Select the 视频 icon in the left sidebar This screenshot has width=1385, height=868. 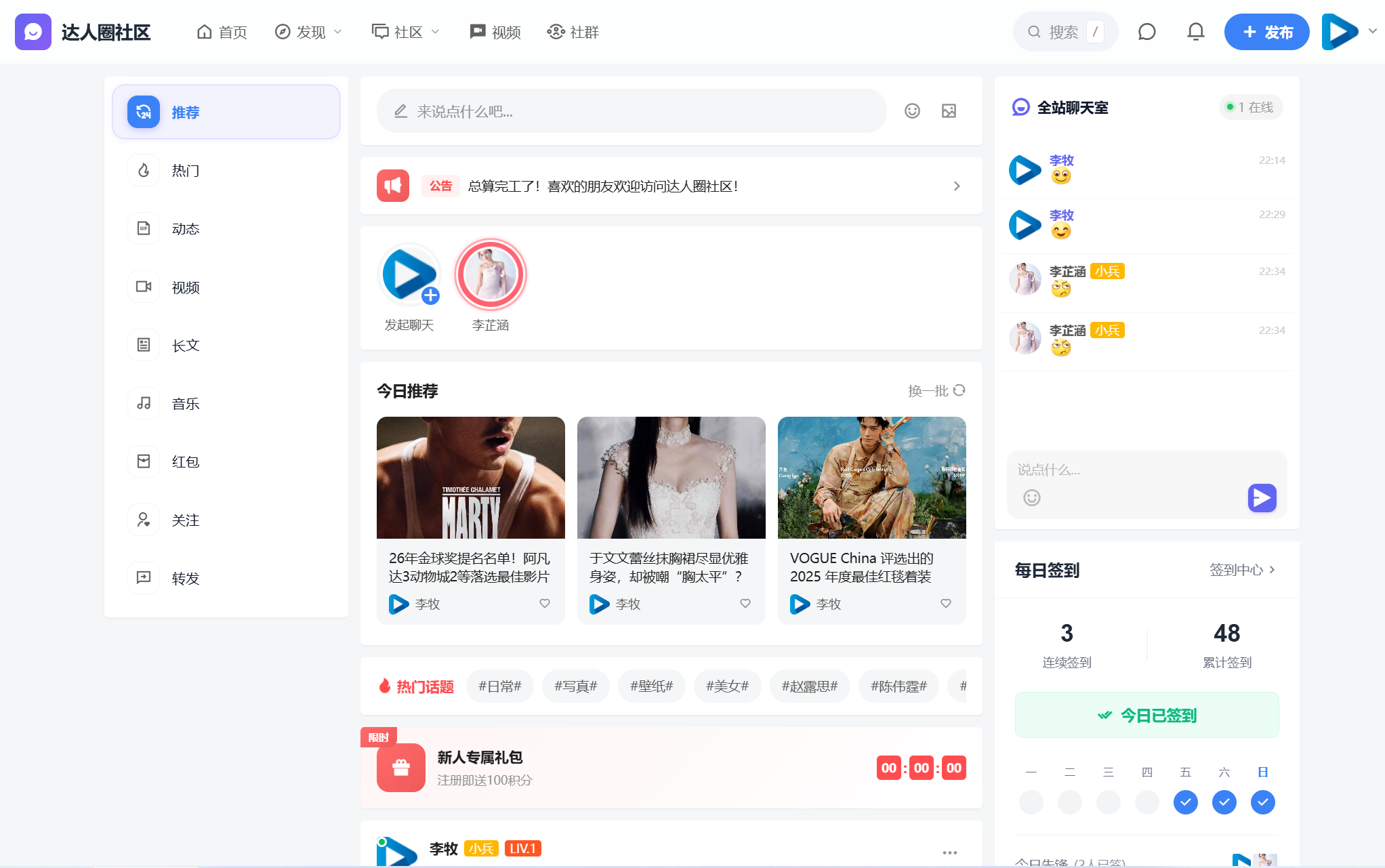143,287
